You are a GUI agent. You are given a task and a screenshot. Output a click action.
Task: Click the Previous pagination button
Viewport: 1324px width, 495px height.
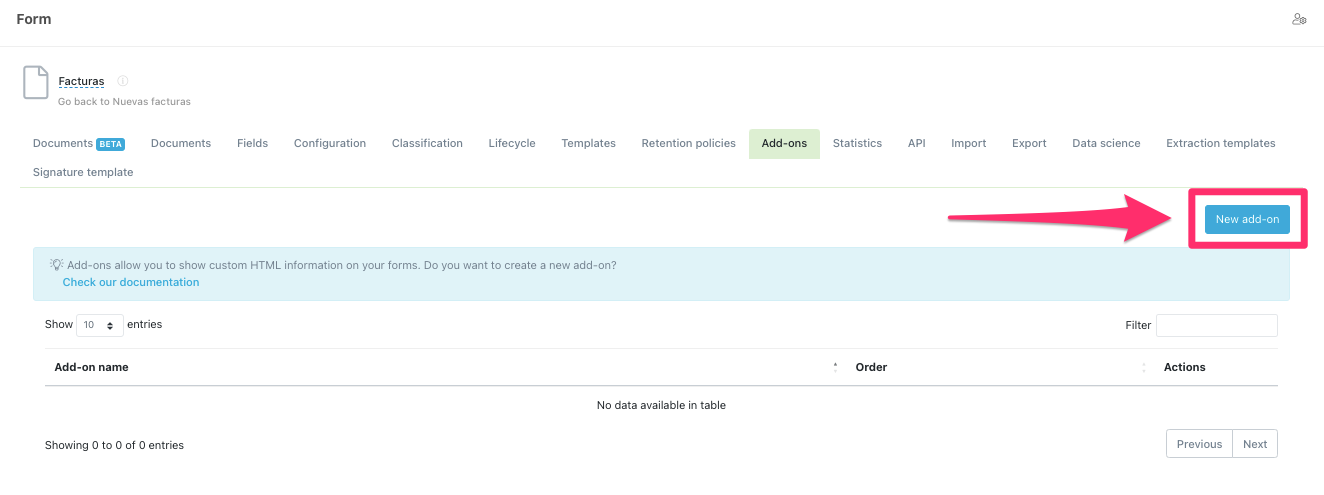pos(1199,444)
